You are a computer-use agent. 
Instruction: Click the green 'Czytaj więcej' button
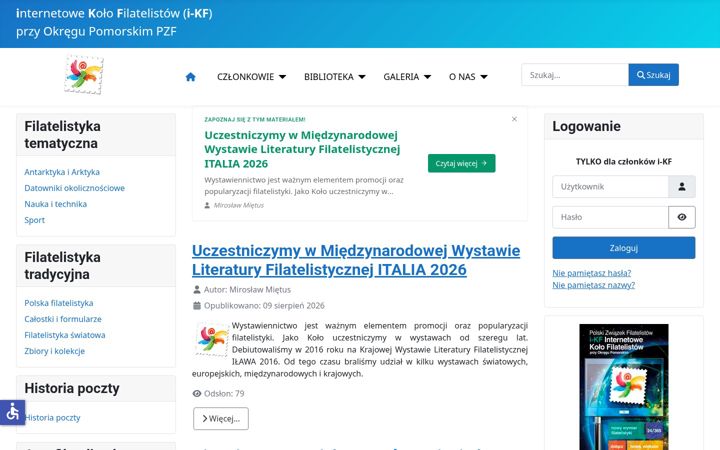click(461, 163)
